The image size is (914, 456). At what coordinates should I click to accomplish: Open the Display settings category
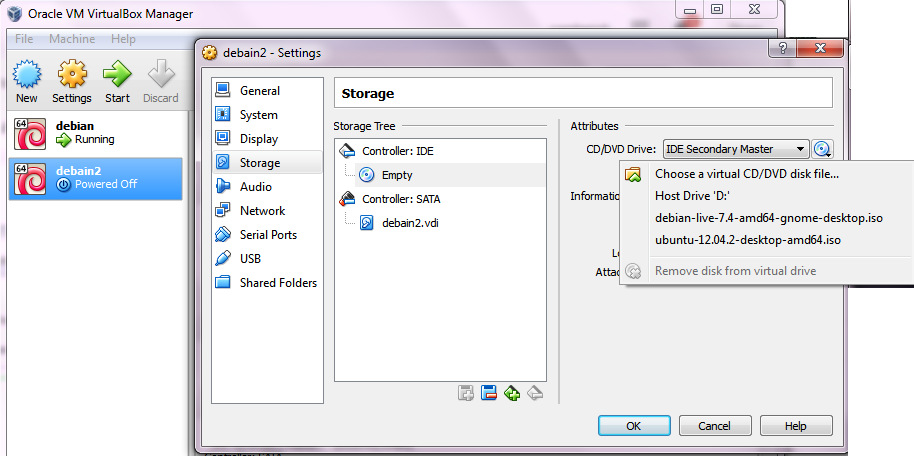click(267, 139)
